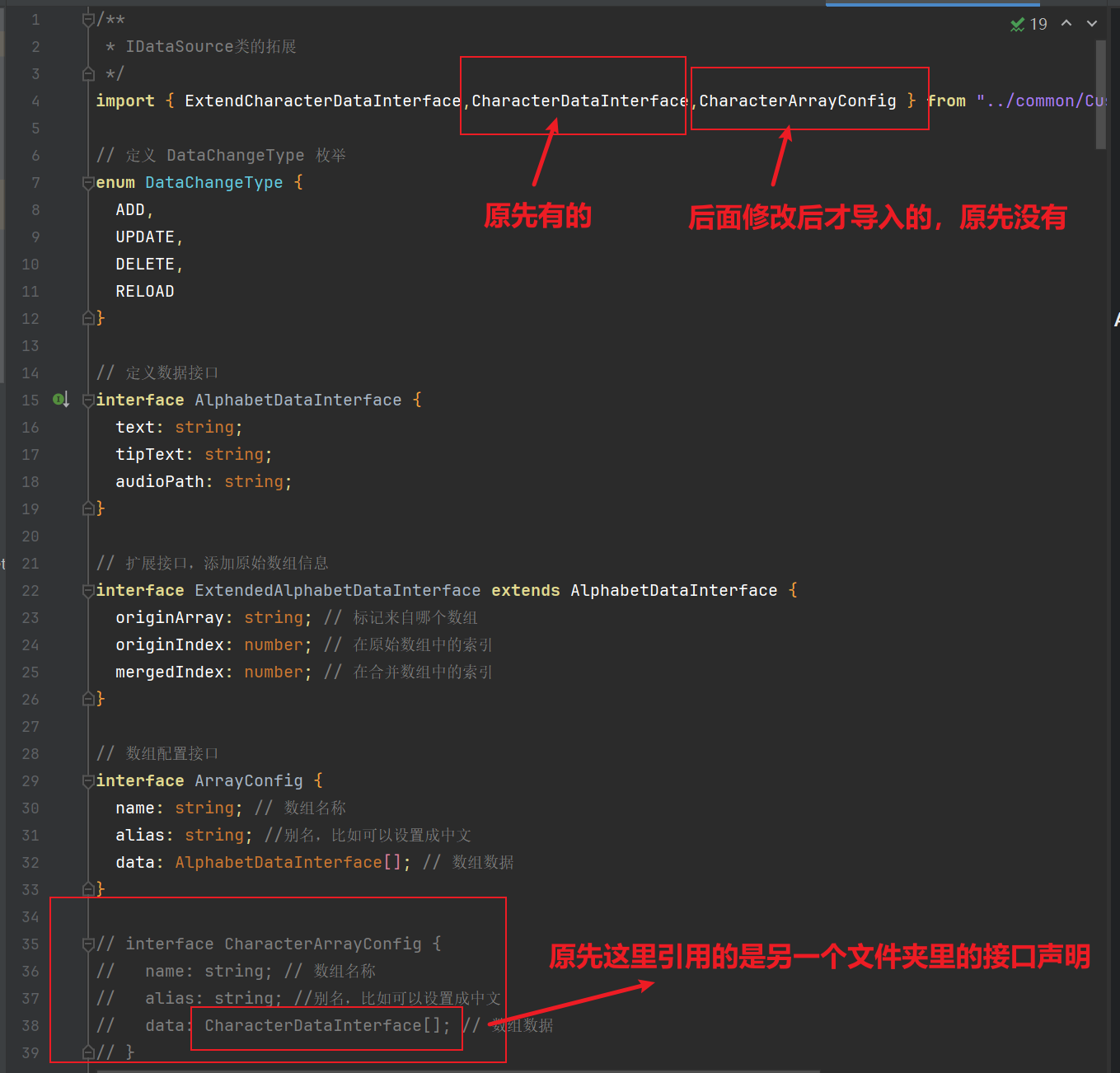Click the fold end marker on line 33
Viewport: 1120px width, 1073px height.
point(88,889)
